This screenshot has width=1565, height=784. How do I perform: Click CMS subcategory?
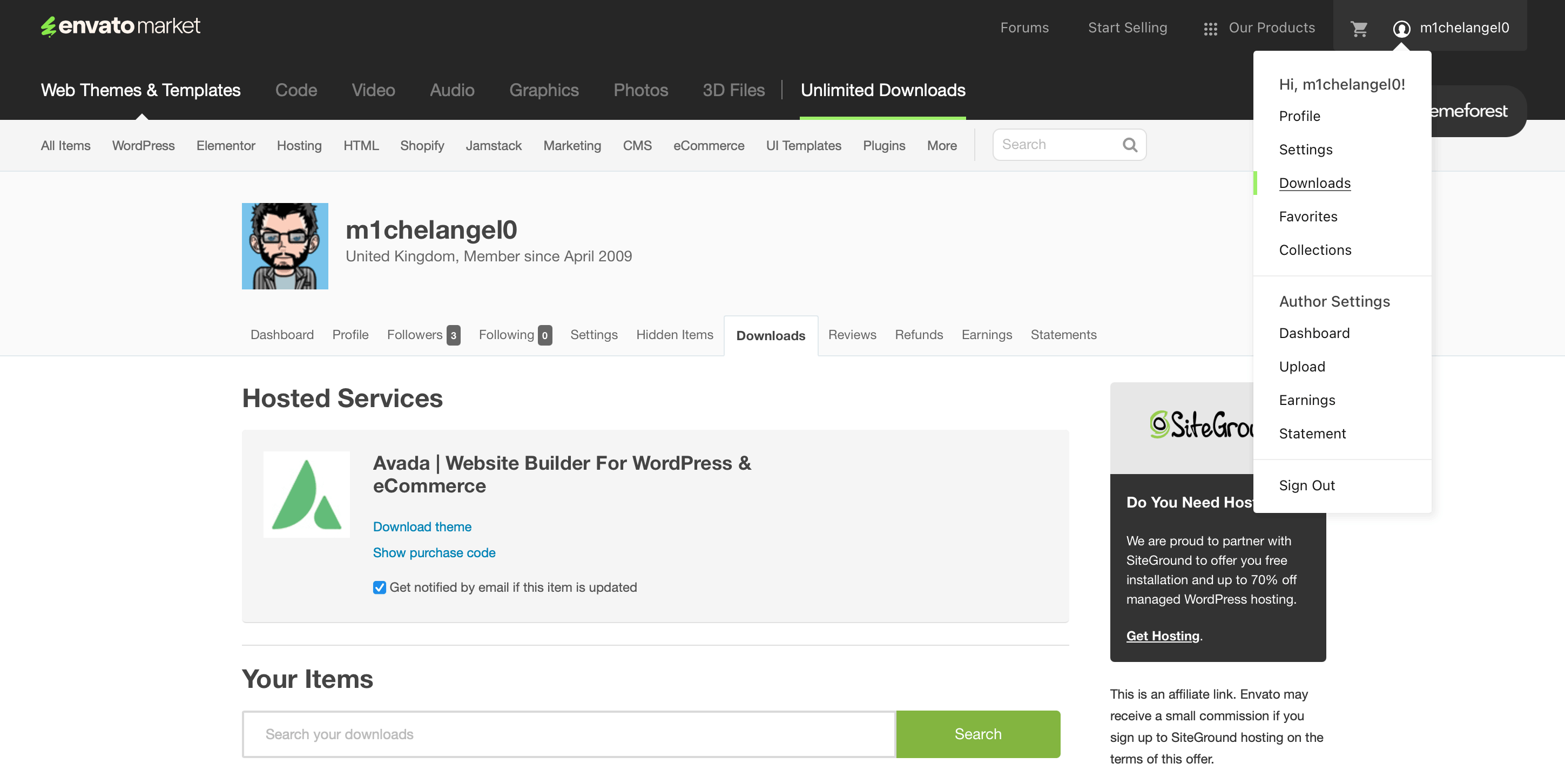[637, 146]
